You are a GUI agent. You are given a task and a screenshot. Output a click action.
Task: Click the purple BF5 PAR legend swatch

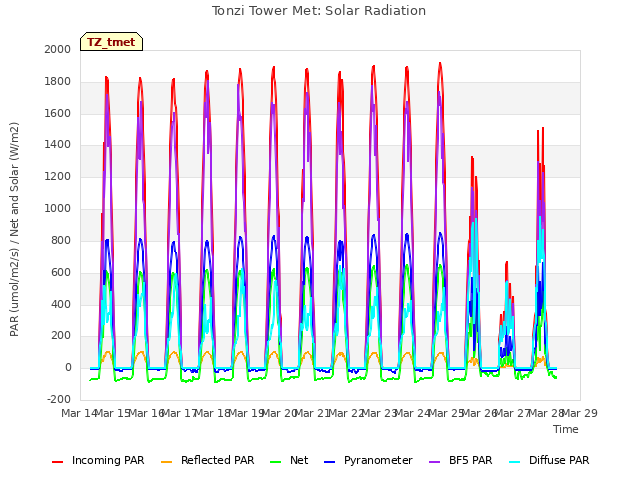[x=435, y=462]
